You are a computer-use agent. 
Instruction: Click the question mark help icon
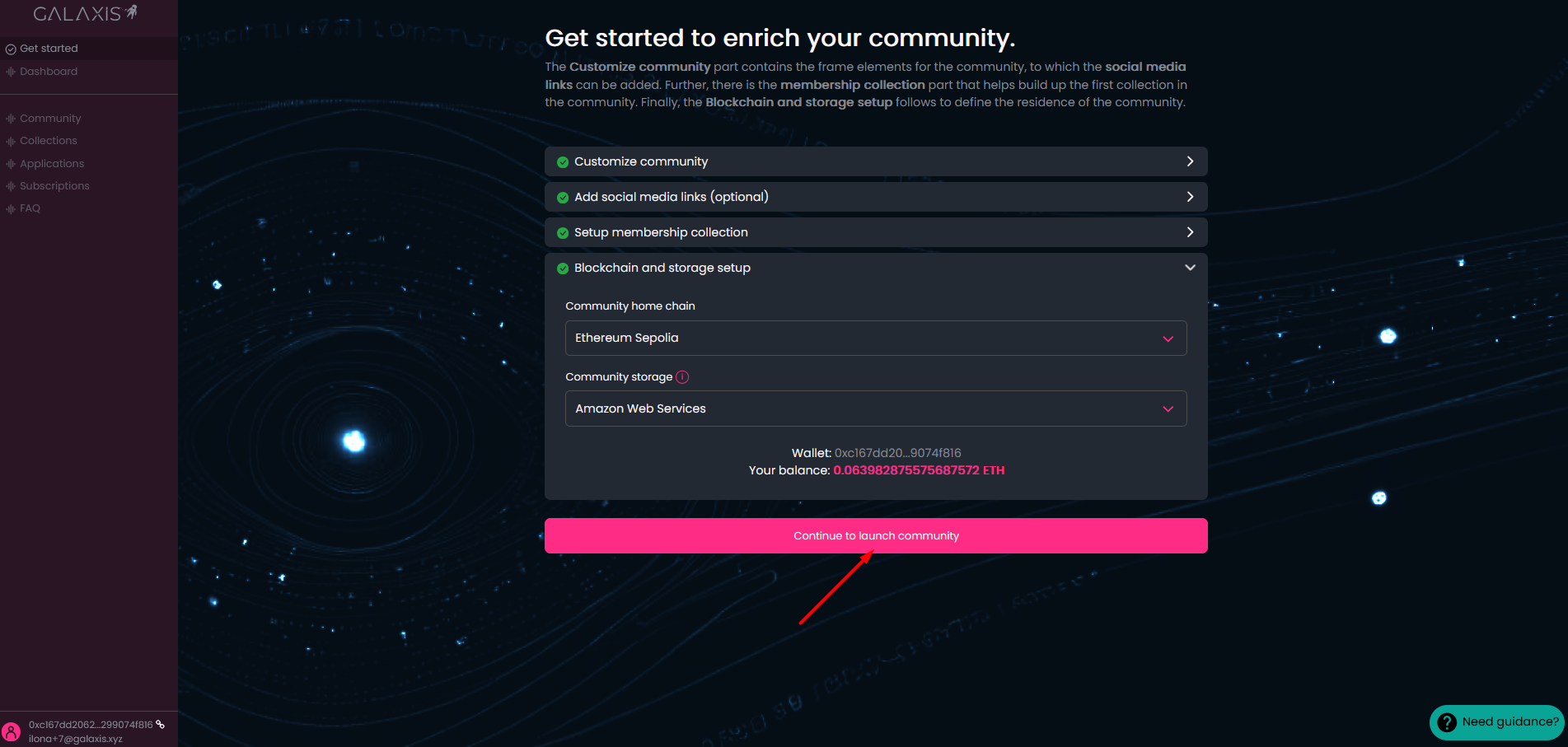[x=1447, y=722]
